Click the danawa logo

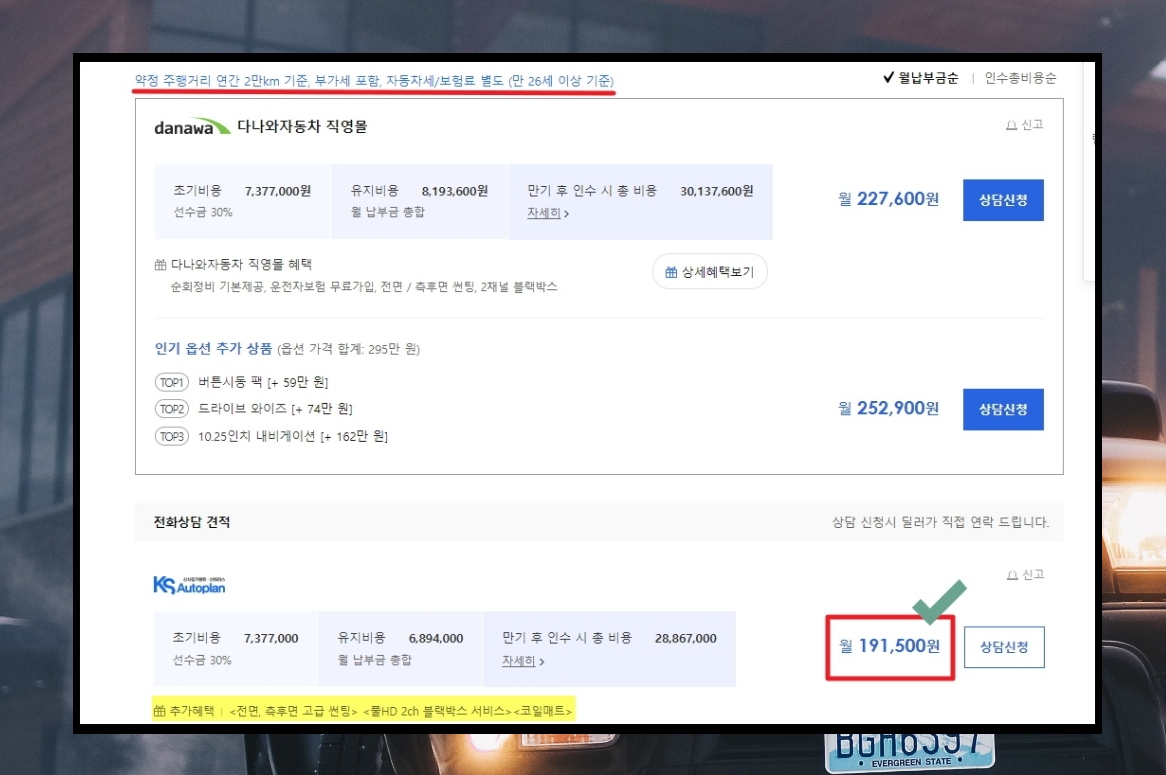(193, 127)
